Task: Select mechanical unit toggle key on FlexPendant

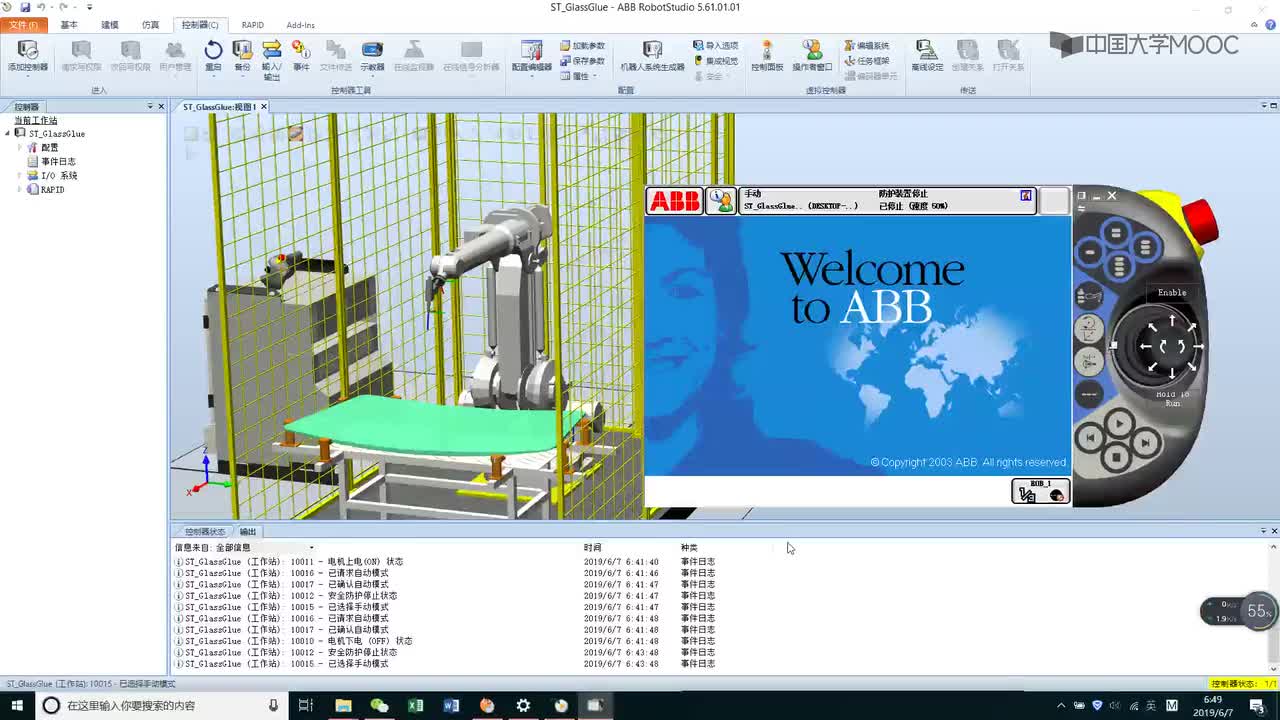Action: 1088,295
